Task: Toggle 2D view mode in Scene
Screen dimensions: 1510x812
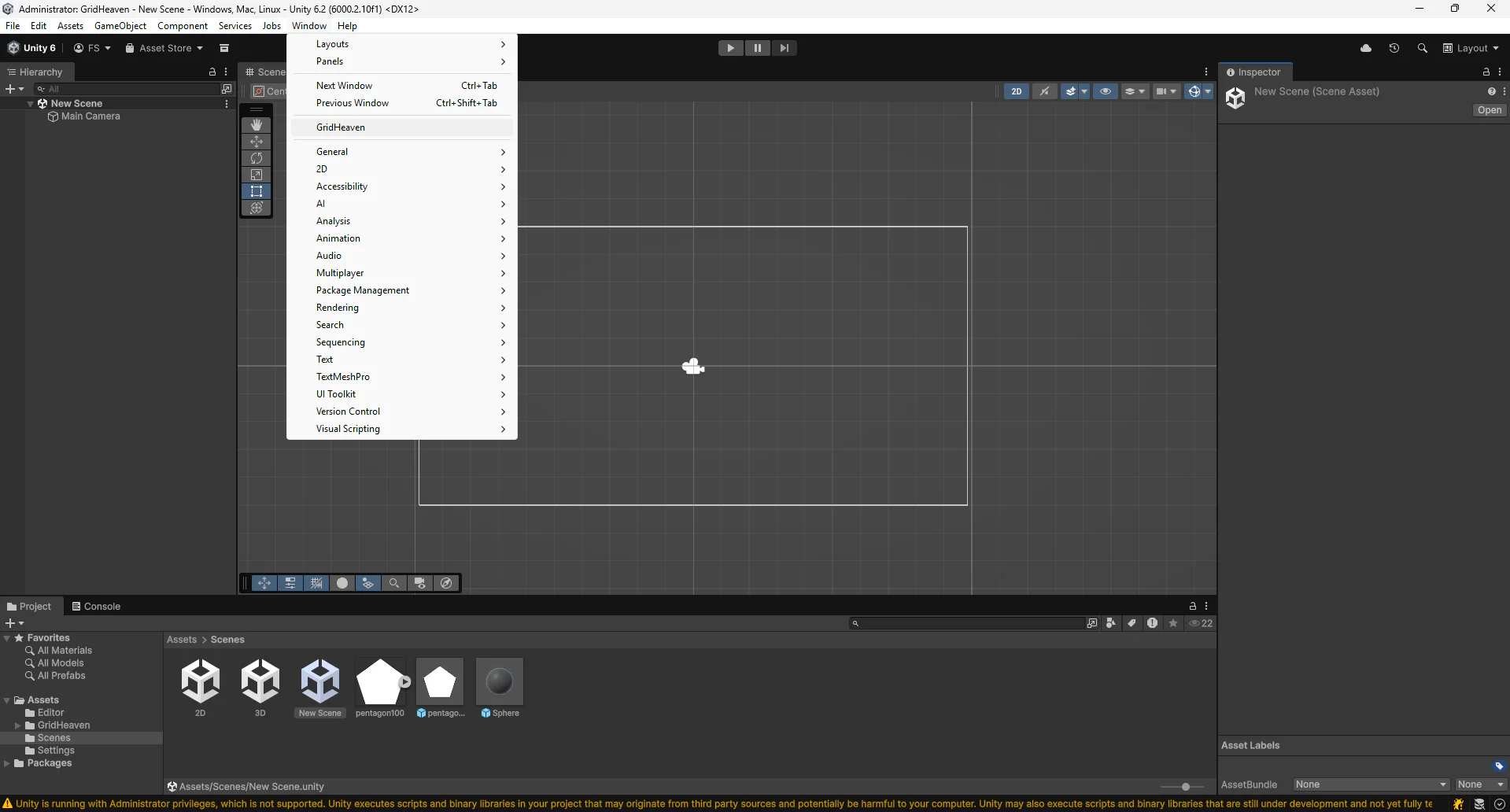Action: pyautogui.click(x=1017, y=91)
